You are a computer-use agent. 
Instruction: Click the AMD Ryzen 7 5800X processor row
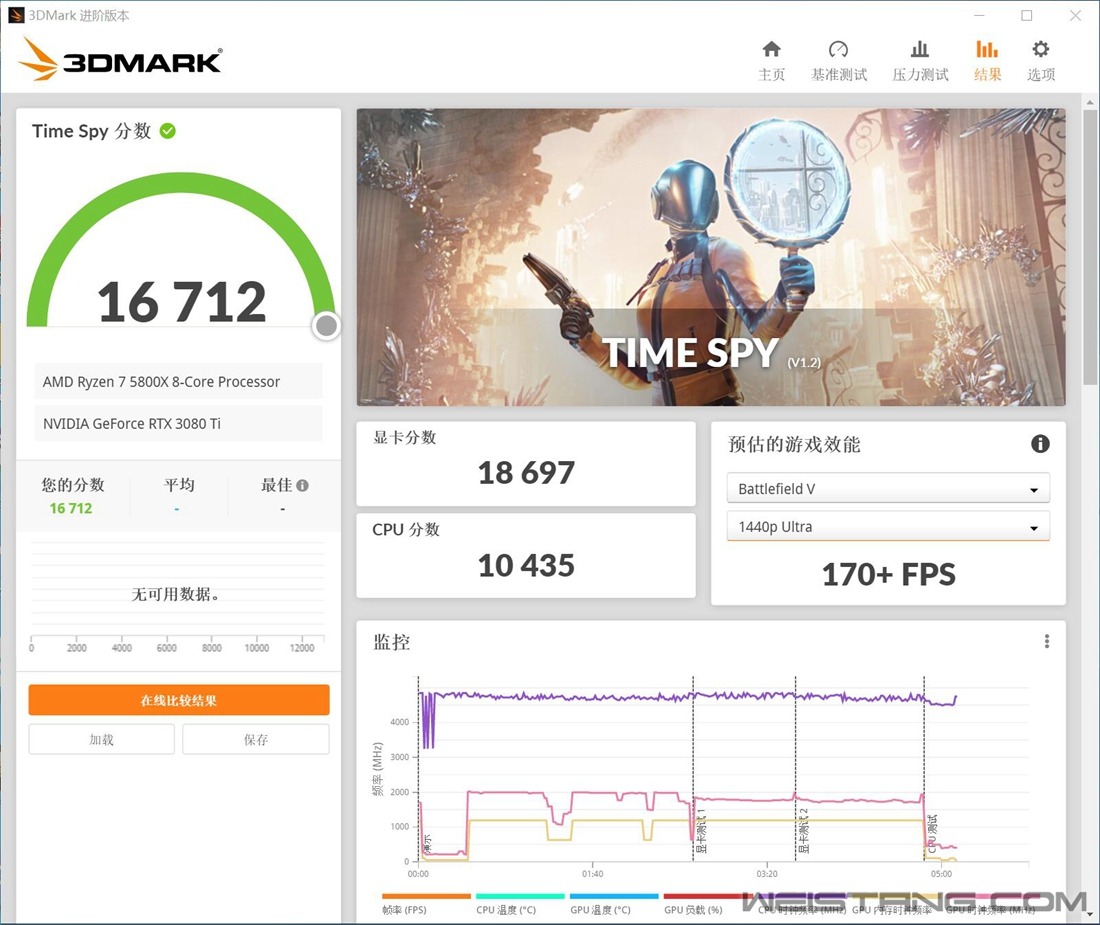[179, 382]
